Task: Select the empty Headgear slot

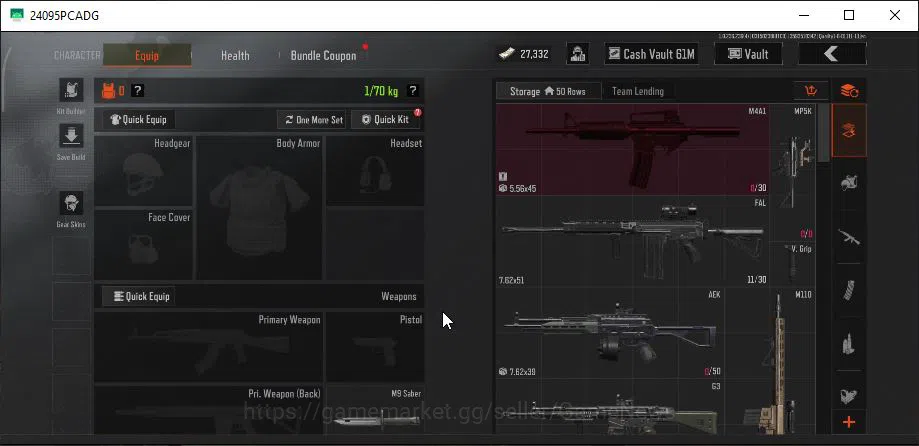Action: pyautogui.click(x=144, y=171)
